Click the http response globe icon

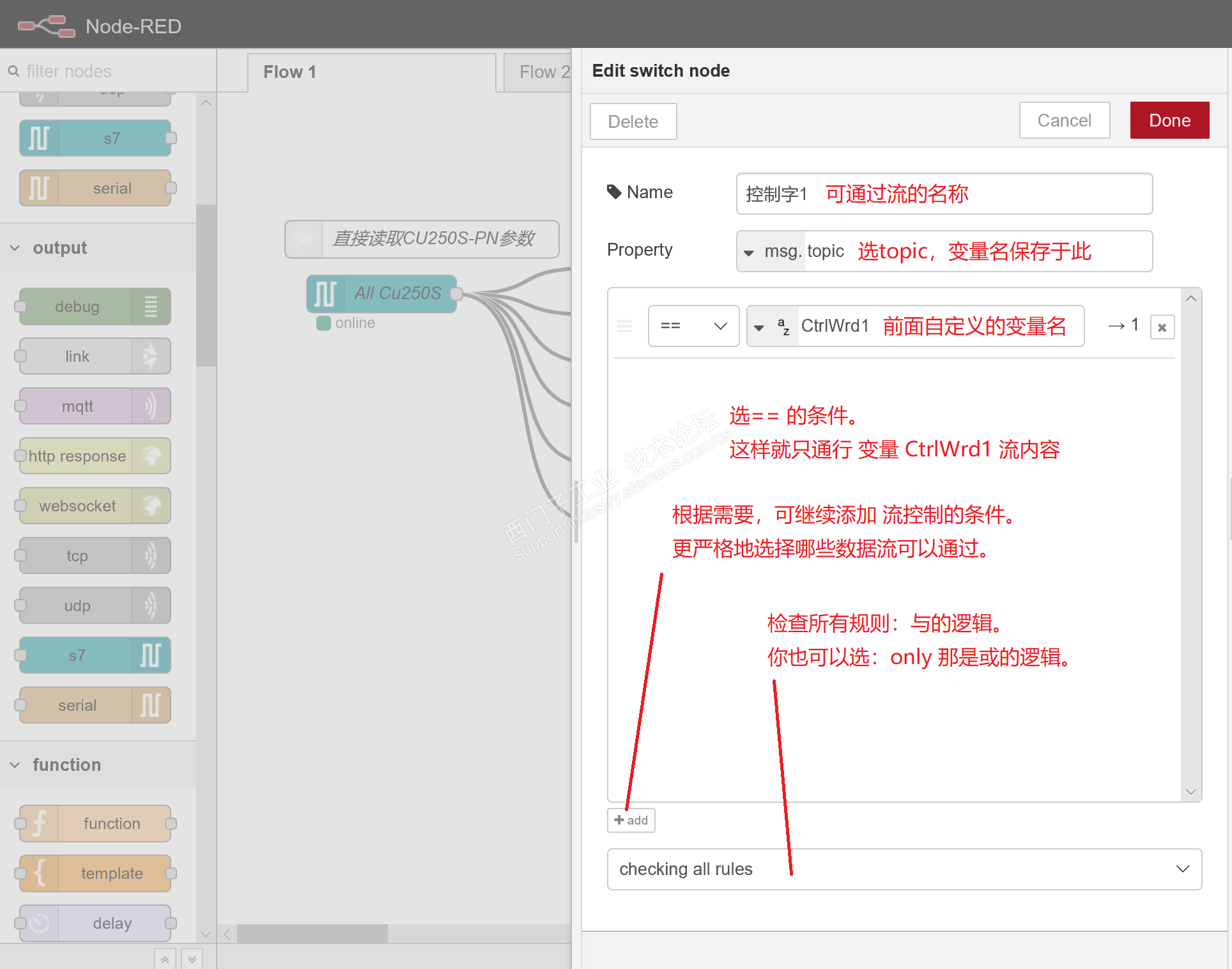pyautogui.click(x=151, y=456)
